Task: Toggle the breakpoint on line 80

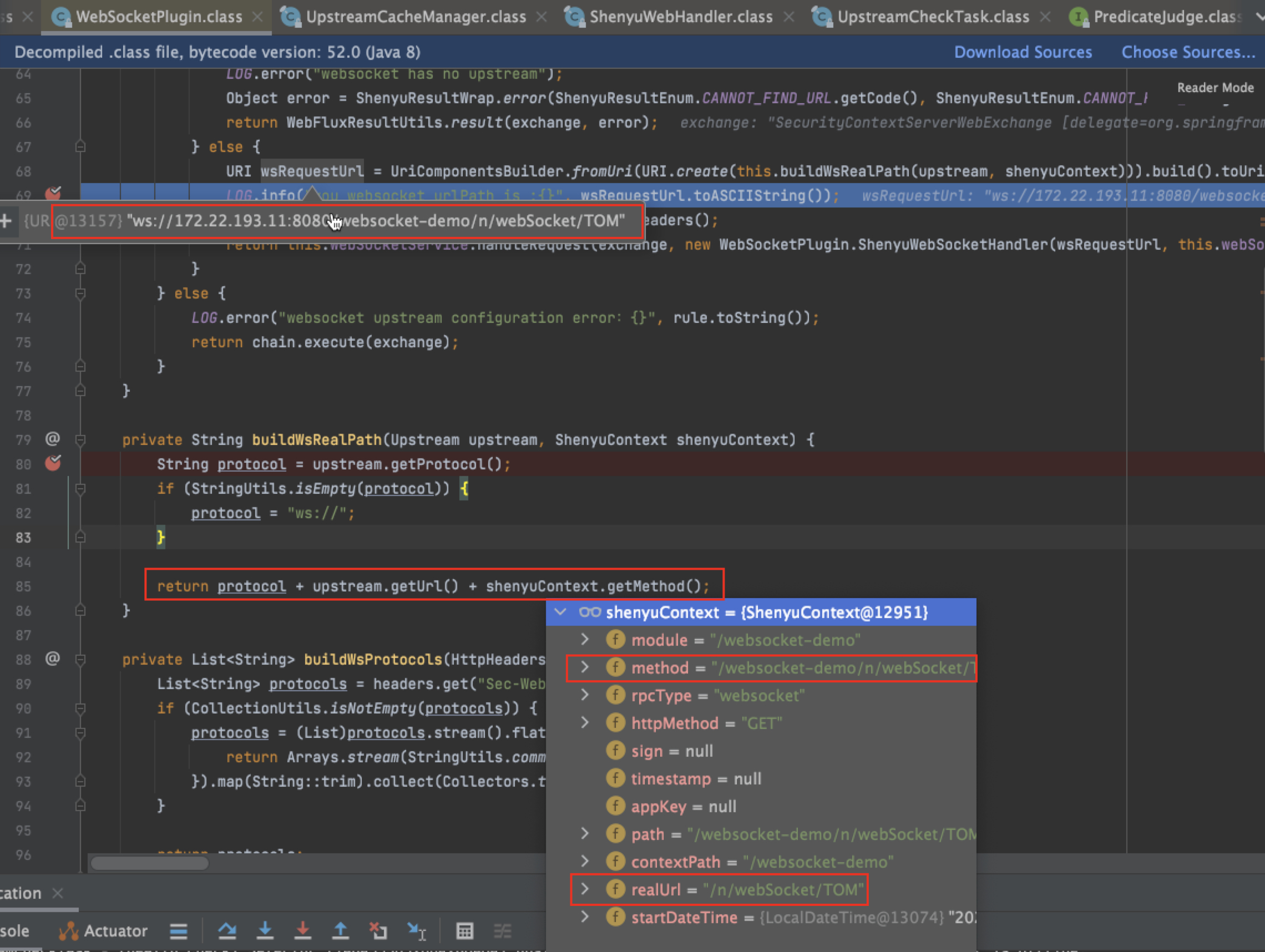Action: (x=53, y=462)
